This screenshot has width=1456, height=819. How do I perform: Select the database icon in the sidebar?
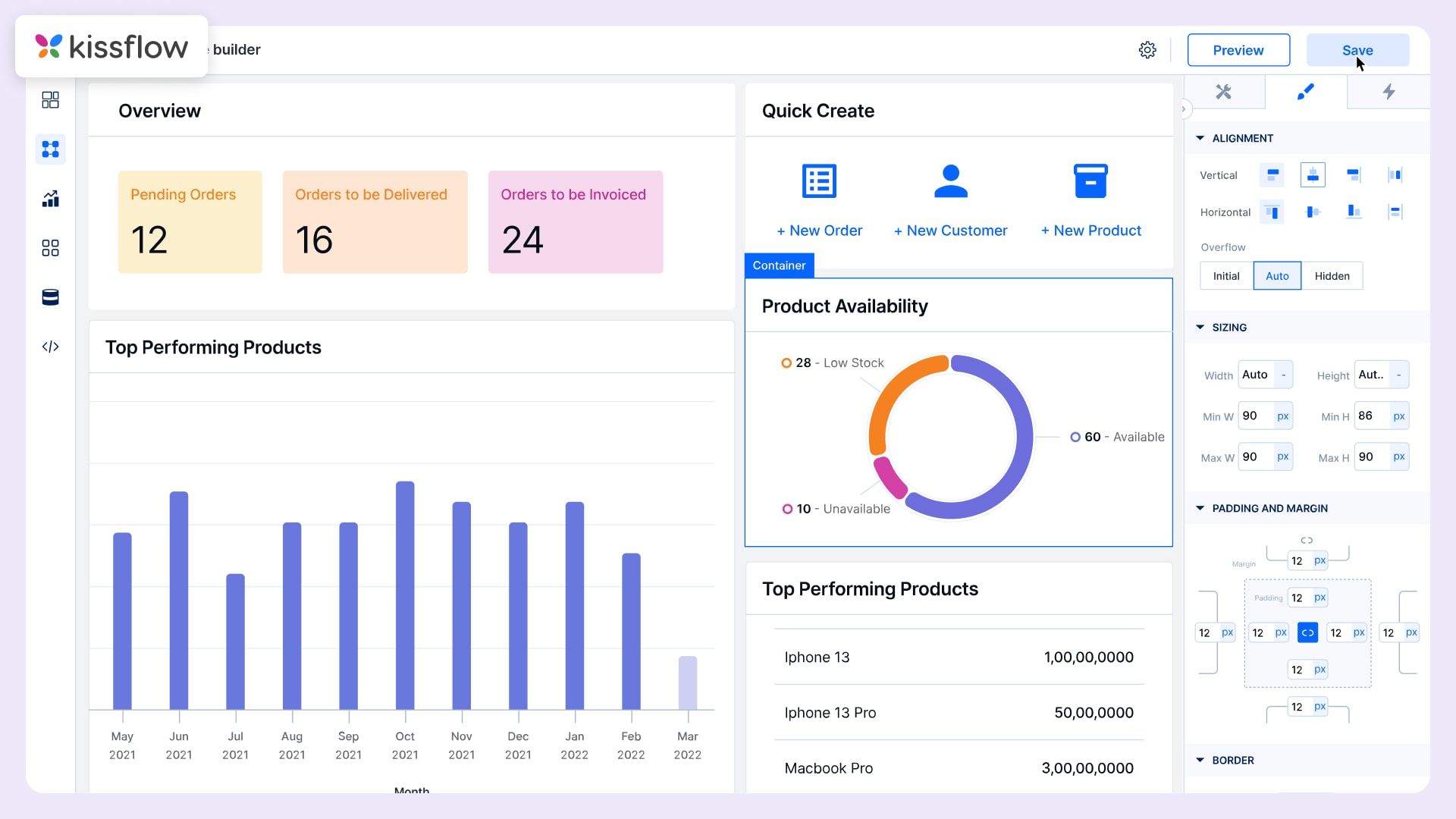50,297
